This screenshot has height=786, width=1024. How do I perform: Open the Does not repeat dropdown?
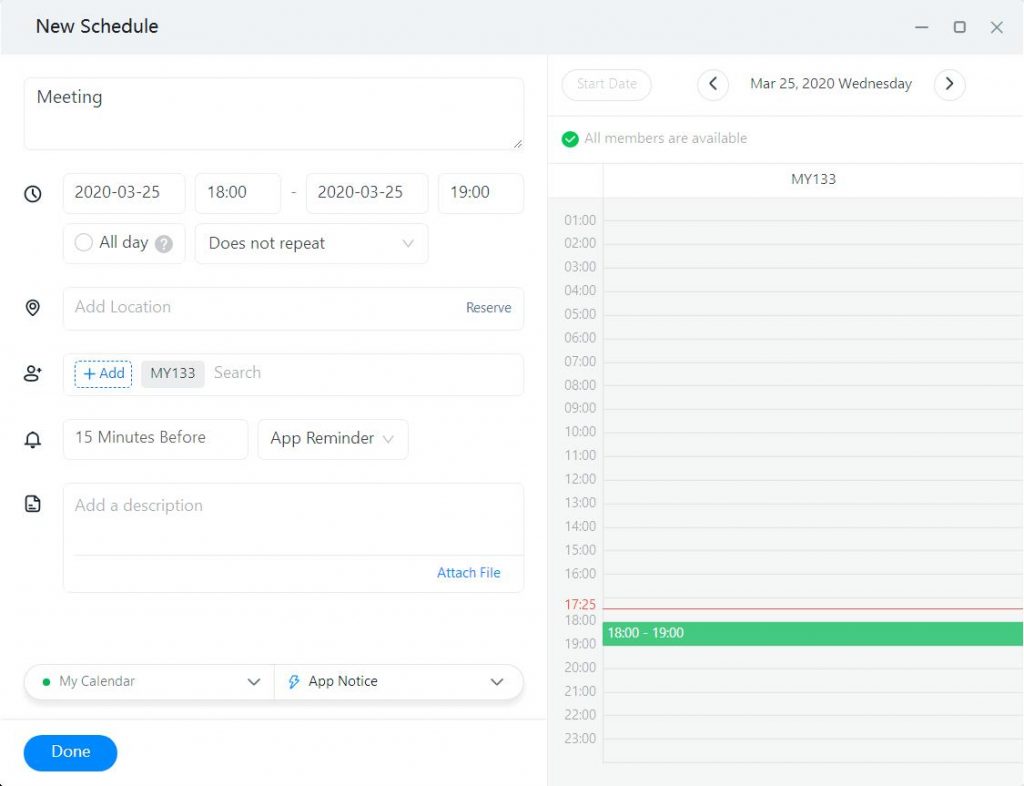coord(311,244)
